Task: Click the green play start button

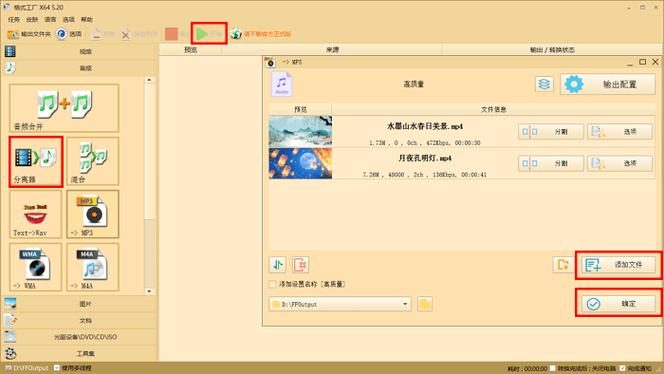Action: coord(202,34)
